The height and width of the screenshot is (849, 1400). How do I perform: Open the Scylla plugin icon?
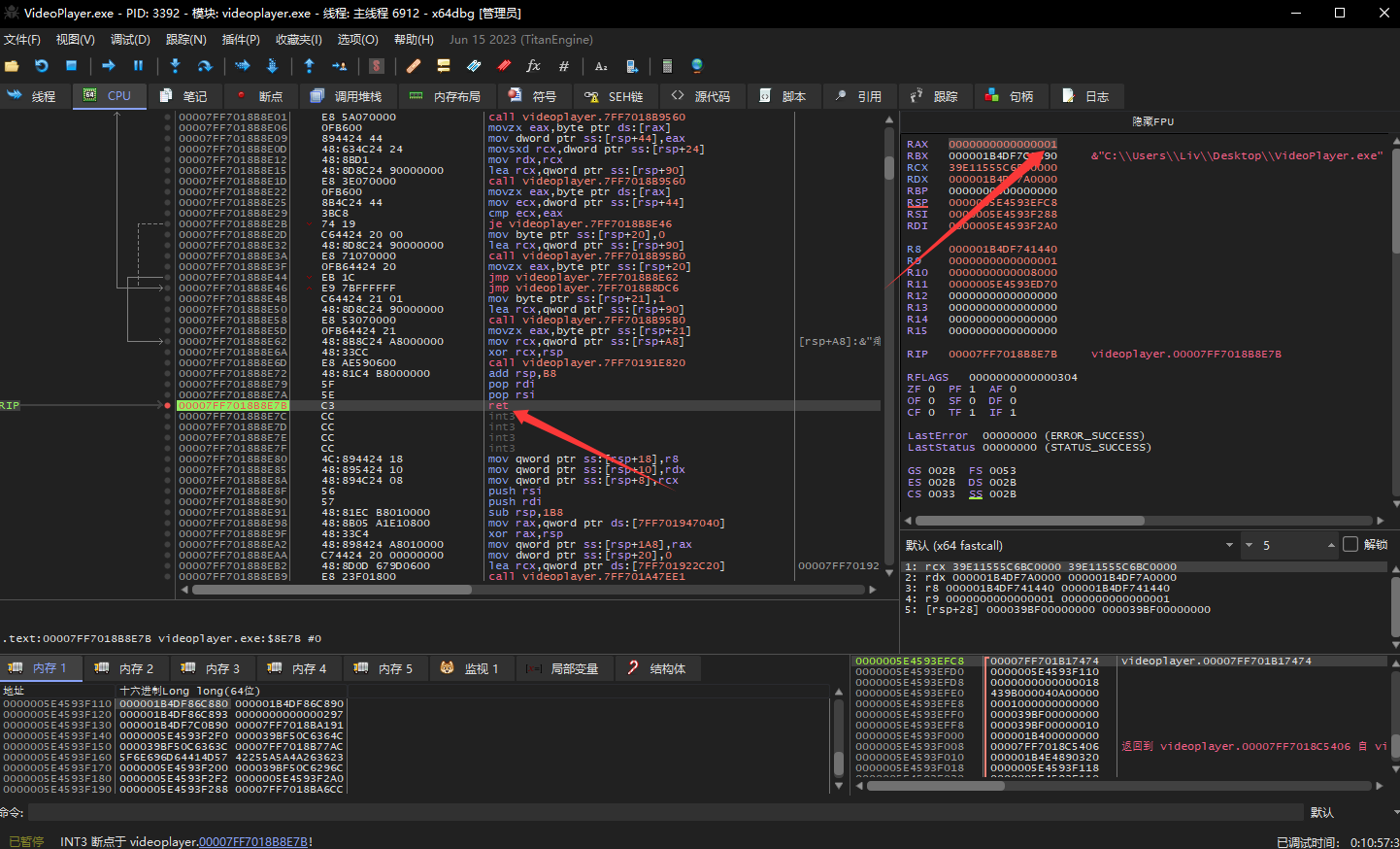pyautogui.click(x=377, y=66)
